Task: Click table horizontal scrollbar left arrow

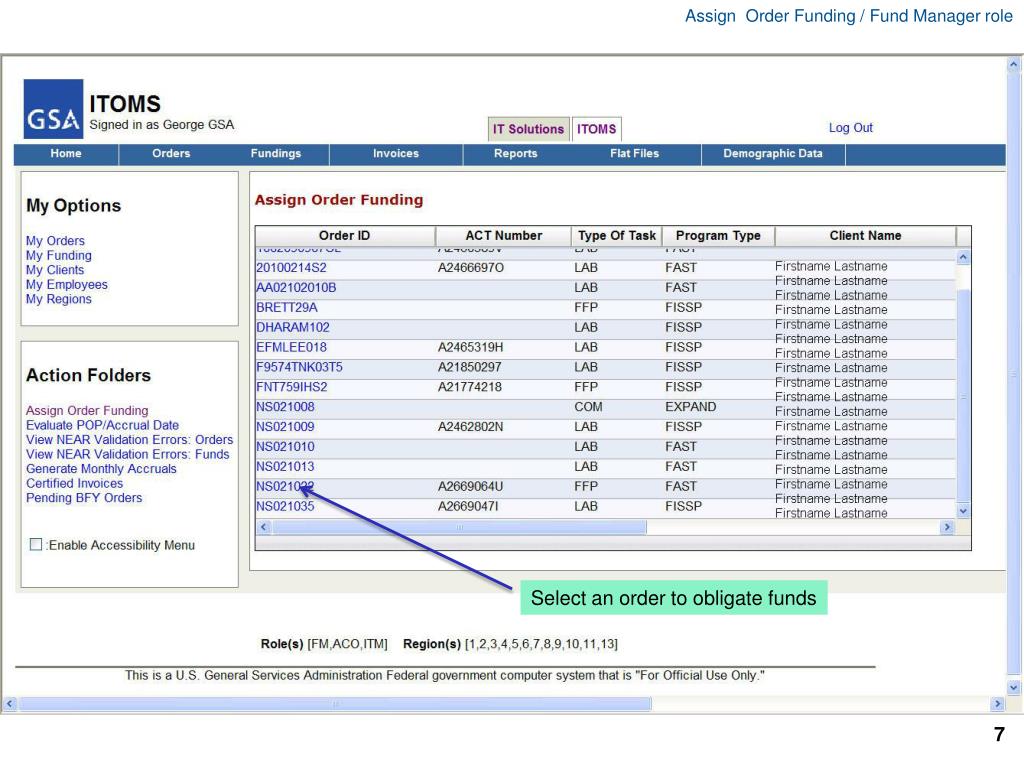Action: coord(264,526)
